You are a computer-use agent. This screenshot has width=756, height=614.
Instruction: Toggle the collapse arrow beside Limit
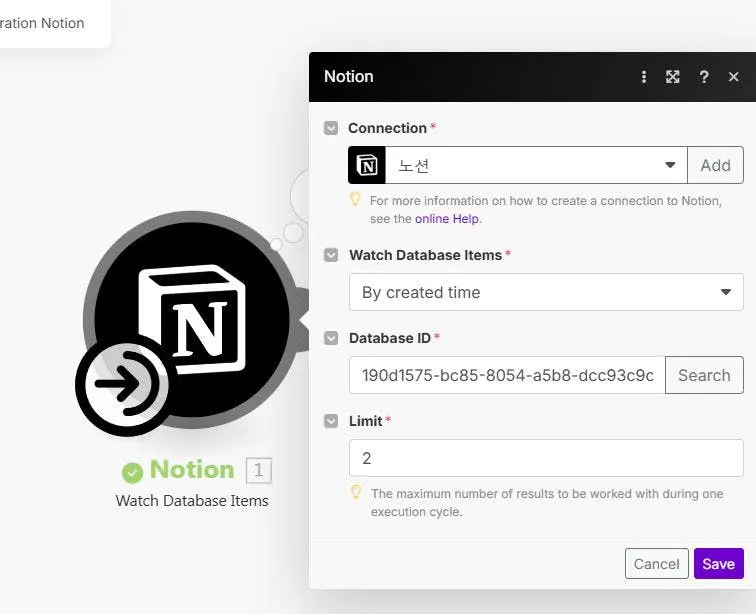331,421
